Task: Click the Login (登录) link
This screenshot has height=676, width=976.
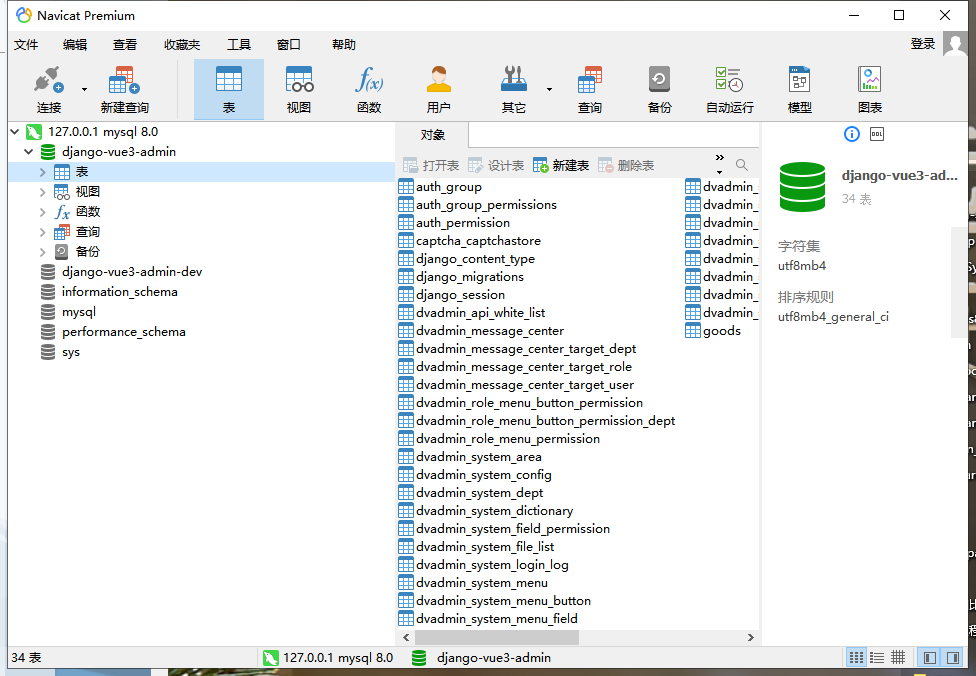Action: click(x=922, y=44)
